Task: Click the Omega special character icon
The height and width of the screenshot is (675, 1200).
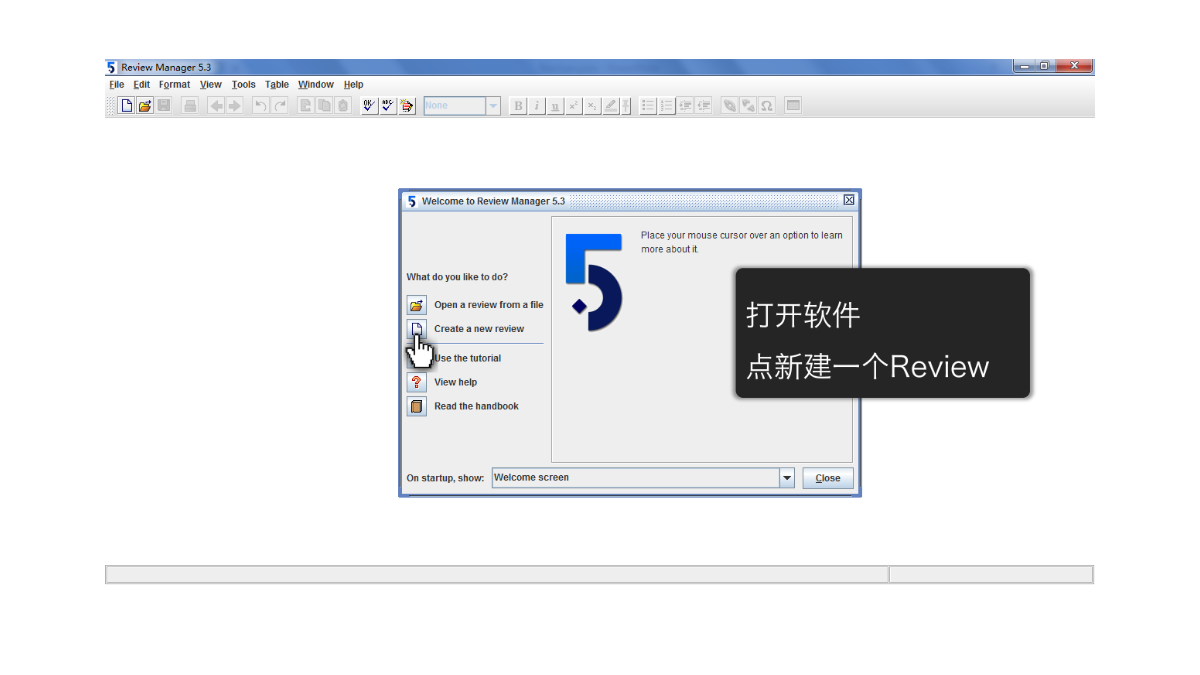Action: point(767,105)
